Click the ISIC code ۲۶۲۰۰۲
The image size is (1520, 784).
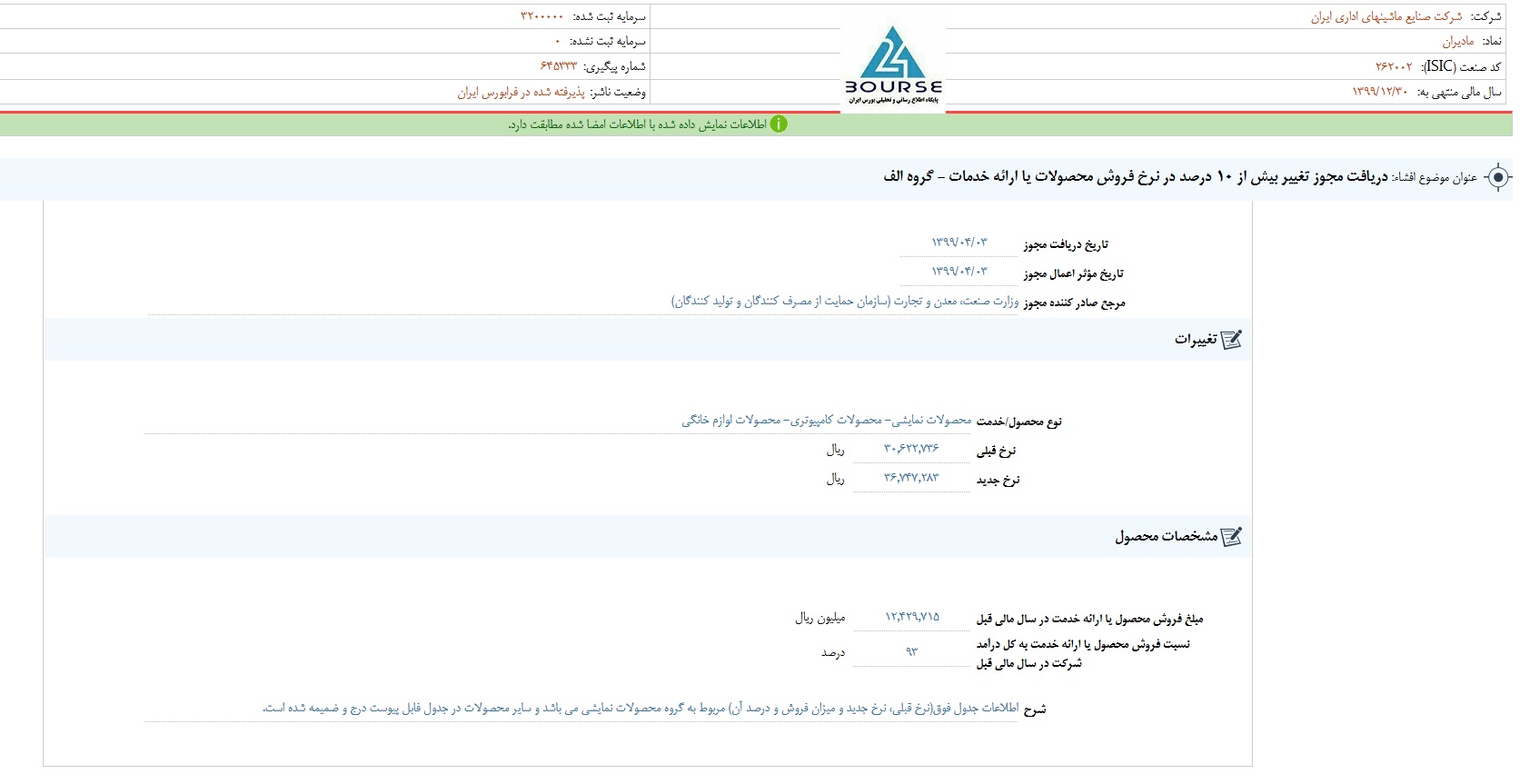point(1394,66)
